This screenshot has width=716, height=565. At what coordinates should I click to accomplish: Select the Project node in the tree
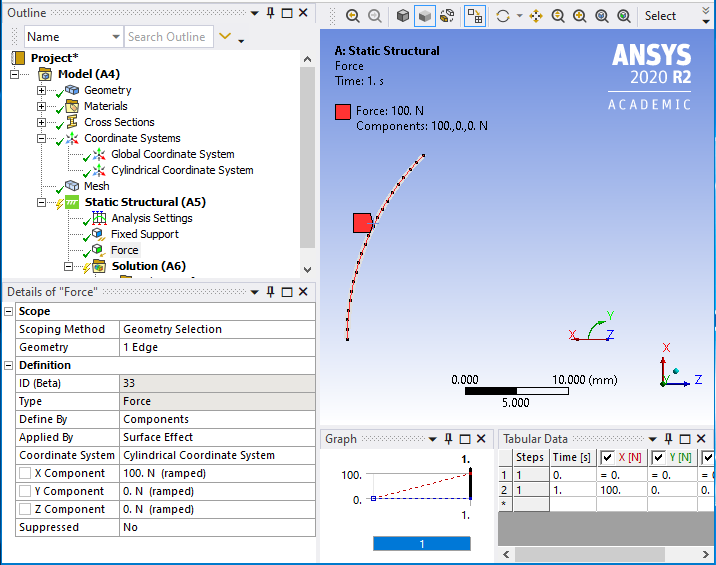[x=54, y=58]
